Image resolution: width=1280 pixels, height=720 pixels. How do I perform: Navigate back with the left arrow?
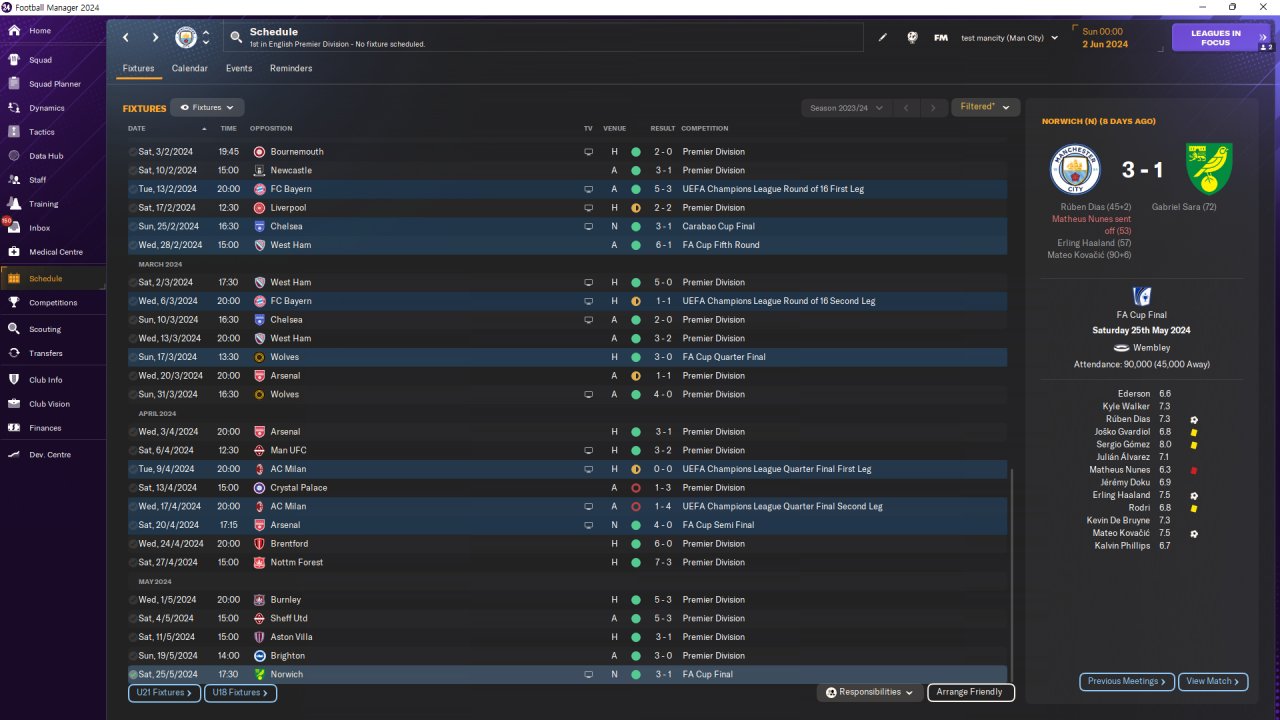(x=126, y=38)
